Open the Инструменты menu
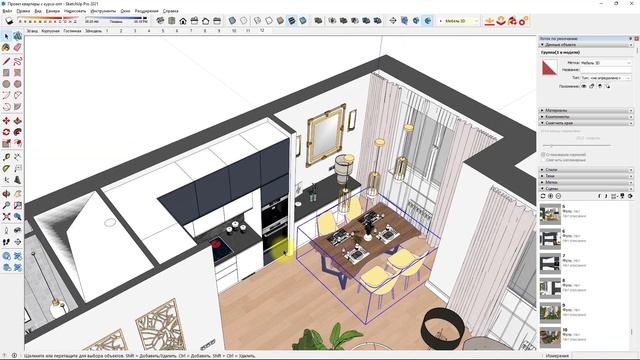 coord(103,11)
